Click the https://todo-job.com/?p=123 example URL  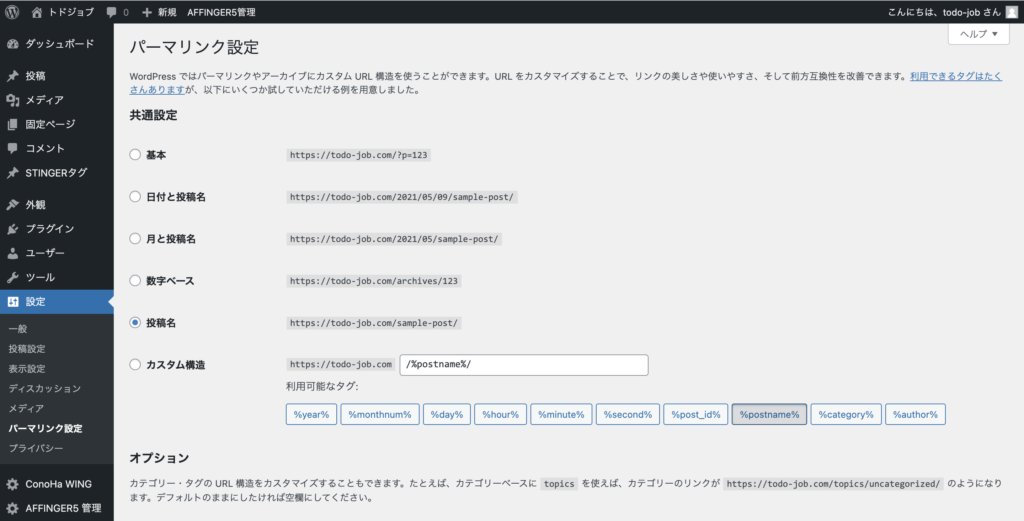coord(359,155)
